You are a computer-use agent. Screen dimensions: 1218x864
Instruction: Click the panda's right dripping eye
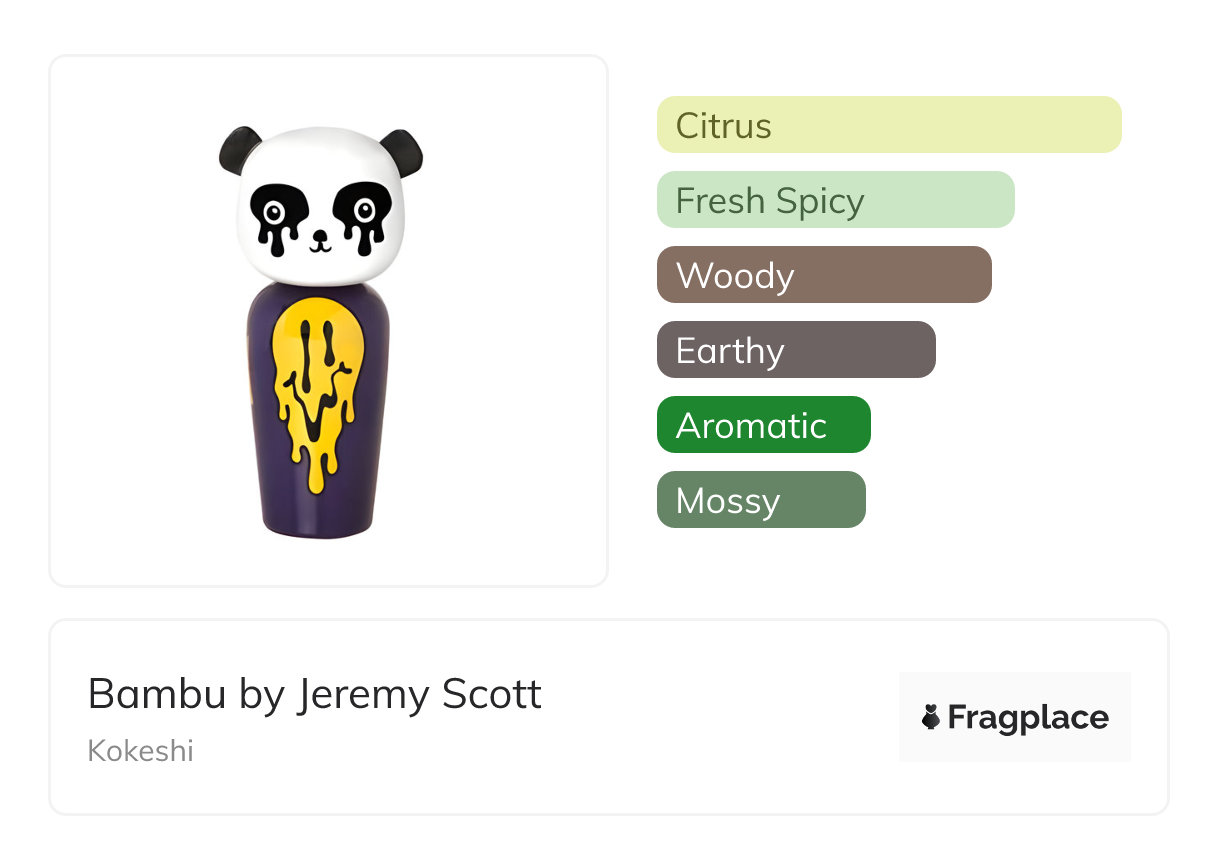[x=362, y=213]
